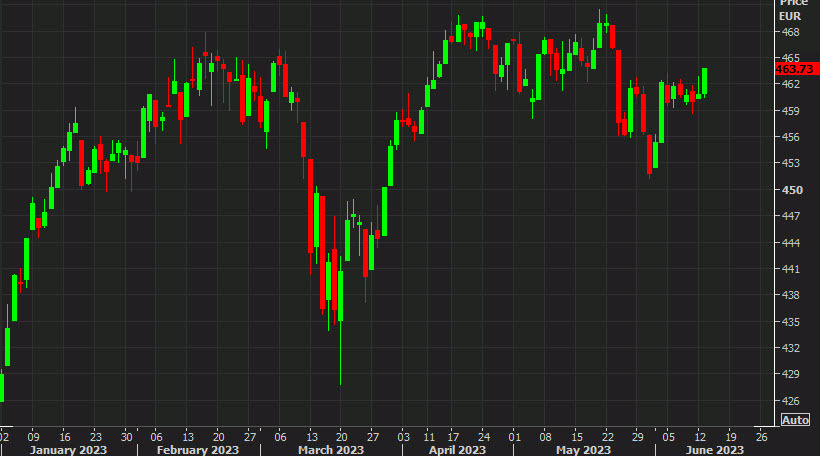
Task: Select the EUR currency label
Action: click(790, 16)
